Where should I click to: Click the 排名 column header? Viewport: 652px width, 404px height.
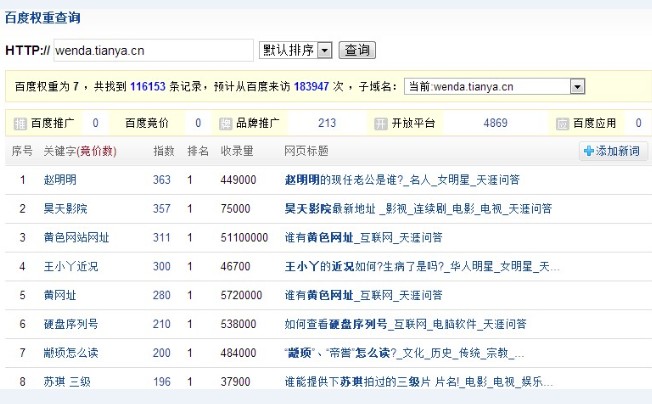tap(198, 151)
